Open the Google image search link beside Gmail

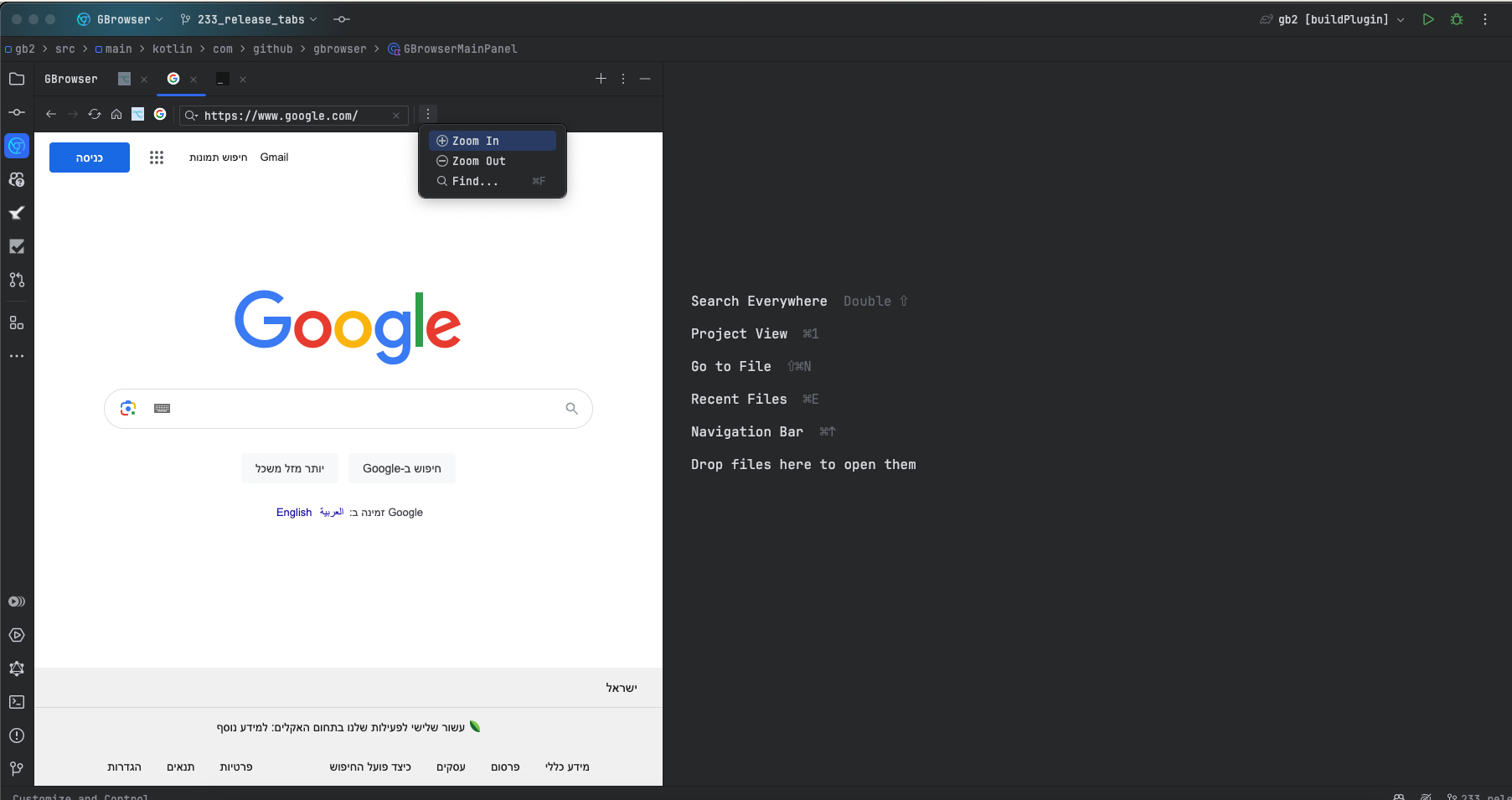[219, 157]
